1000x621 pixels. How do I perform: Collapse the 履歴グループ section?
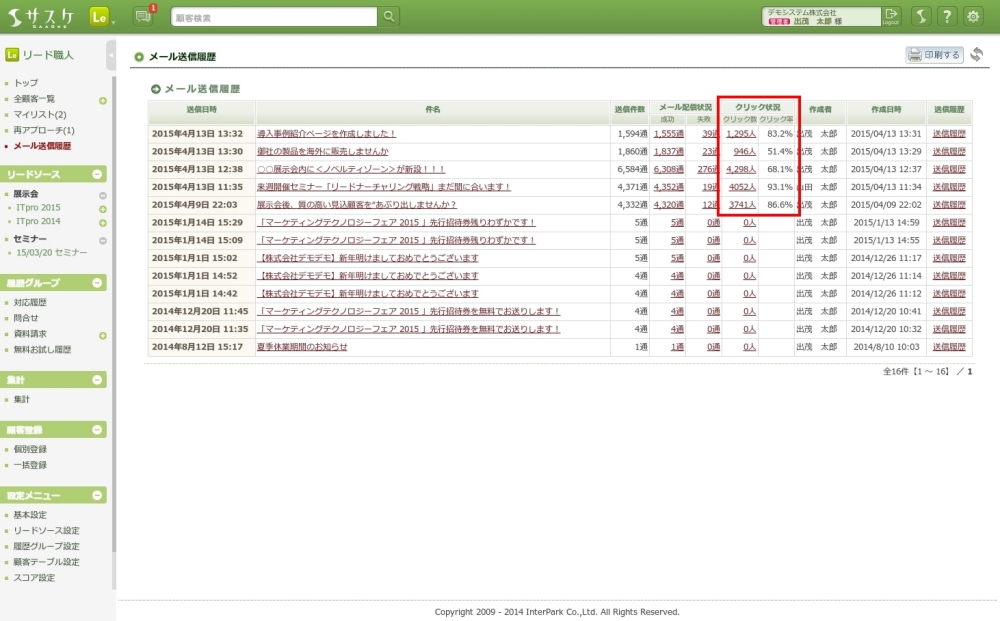[98, 283]
